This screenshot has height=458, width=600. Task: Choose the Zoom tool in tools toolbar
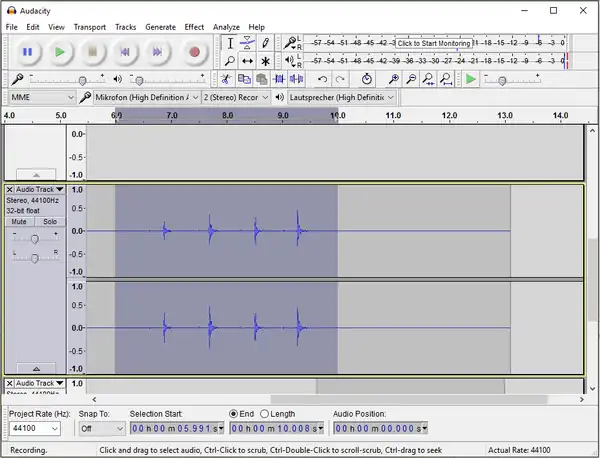(x=230, y=61)
